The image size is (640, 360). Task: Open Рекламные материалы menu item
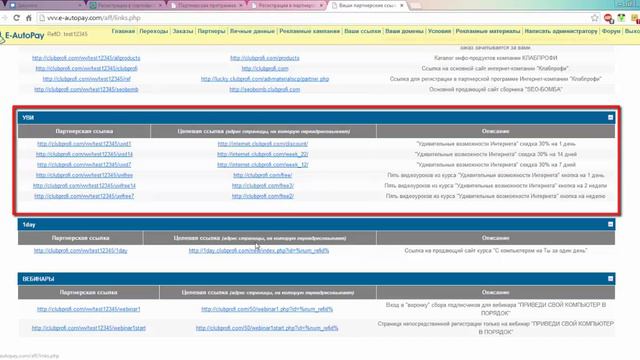488,31
